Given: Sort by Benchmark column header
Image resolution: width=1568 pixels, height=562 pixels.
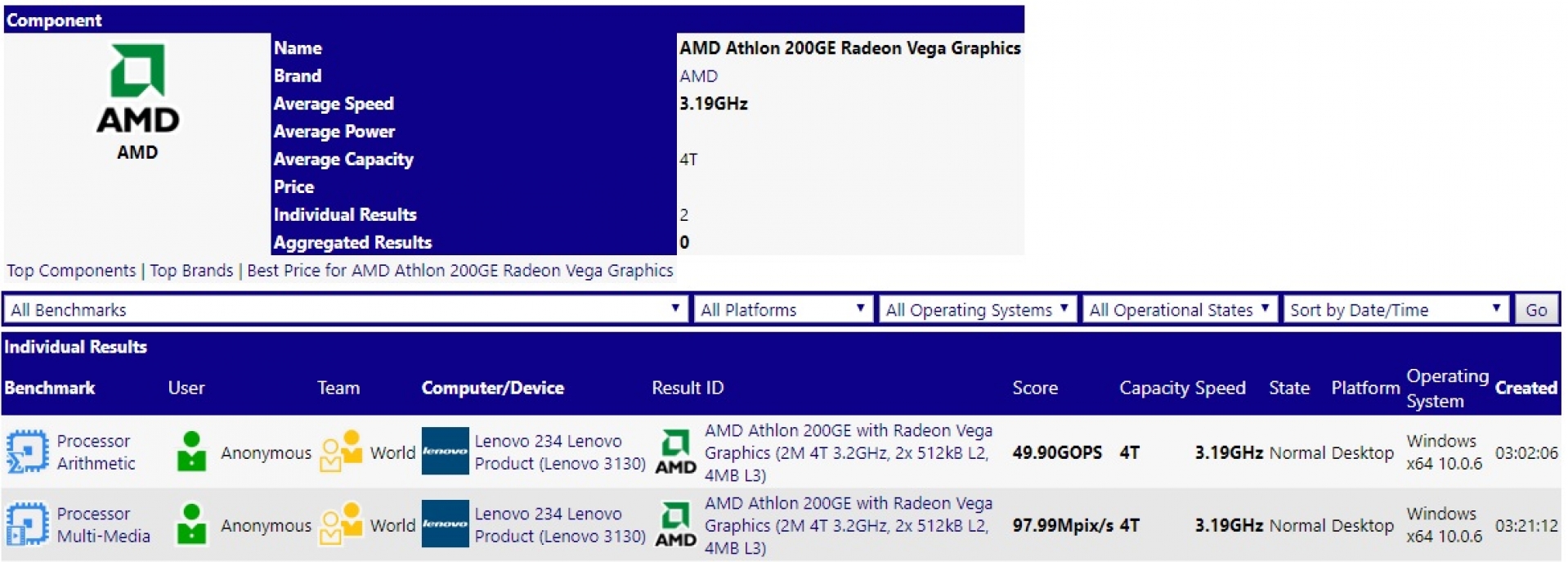Looking at the screenshot, I should click(x=50, y=388).
